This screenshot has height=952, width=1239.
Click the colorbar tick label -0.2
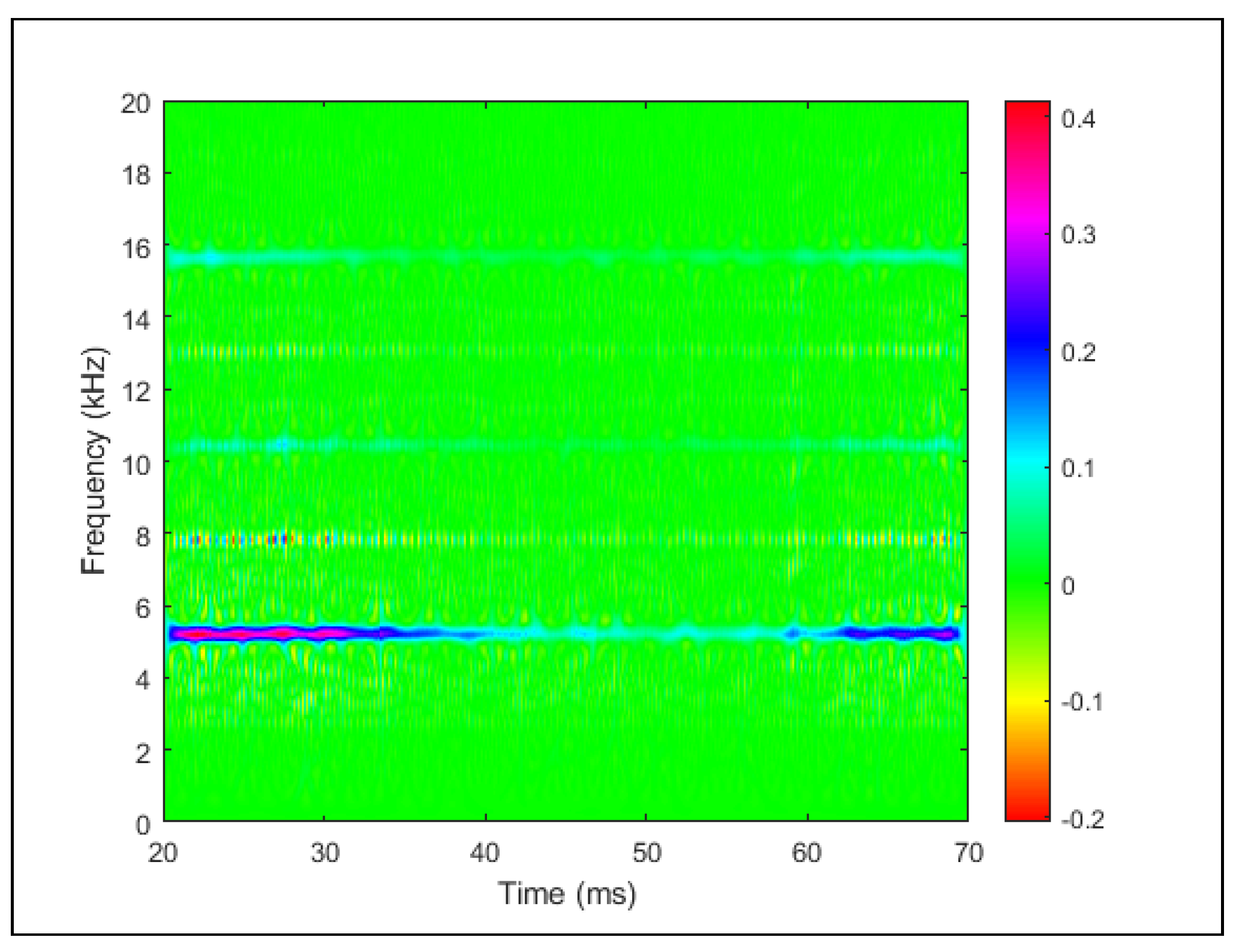(x=1082, y=819)
